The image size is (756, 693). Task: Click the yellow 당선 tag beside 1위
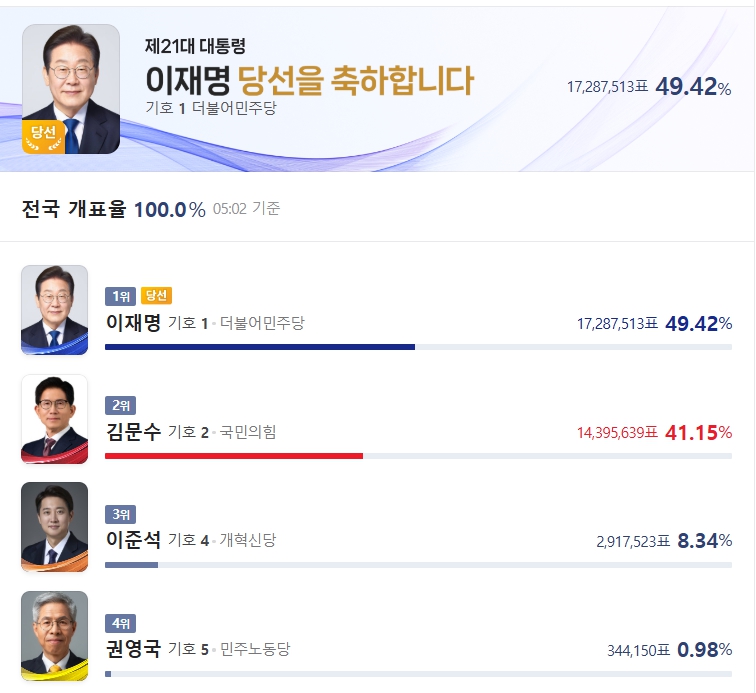(156, 296)
